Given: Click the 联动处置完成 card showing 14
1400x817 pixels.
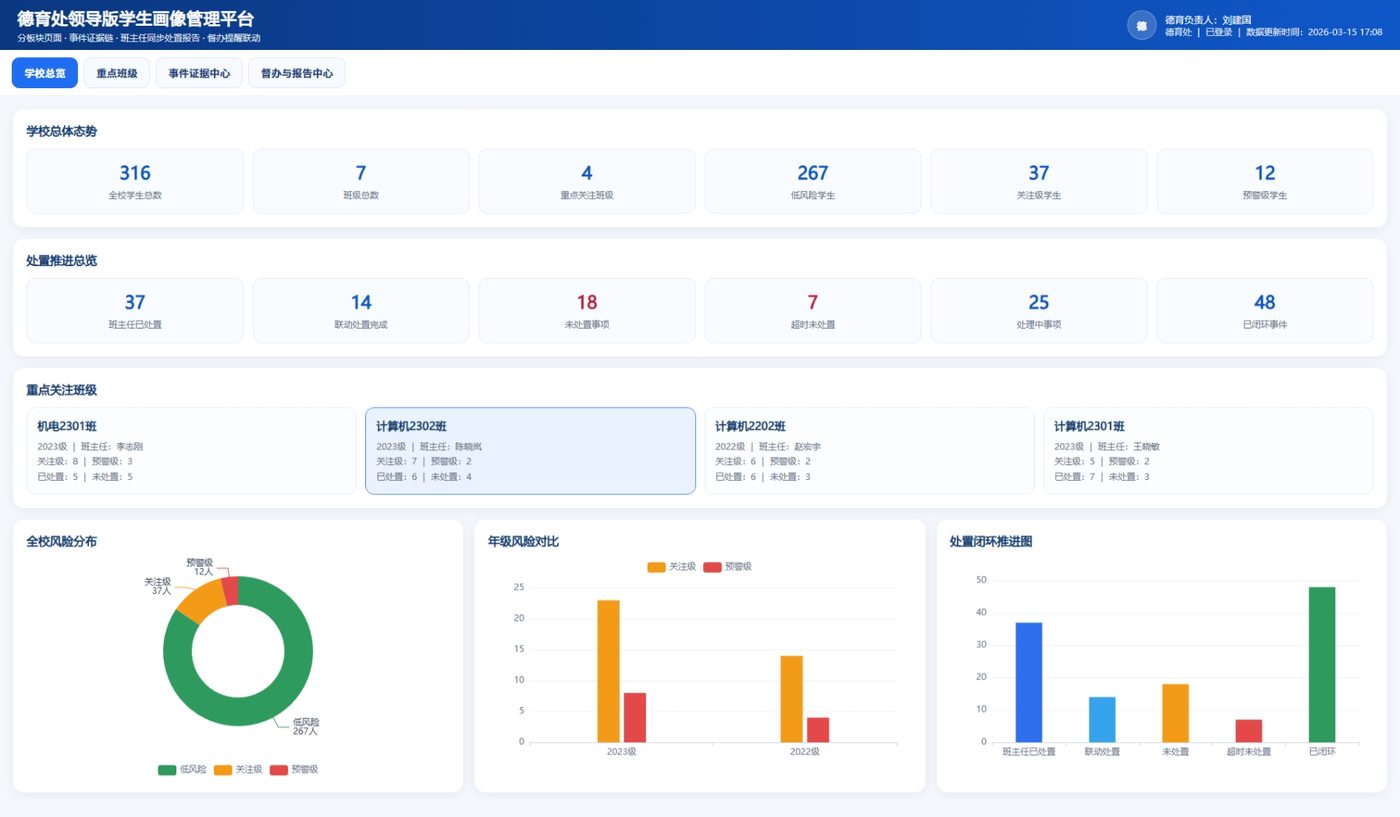Looking at the screenshot, I should click(x=361, y=311).
